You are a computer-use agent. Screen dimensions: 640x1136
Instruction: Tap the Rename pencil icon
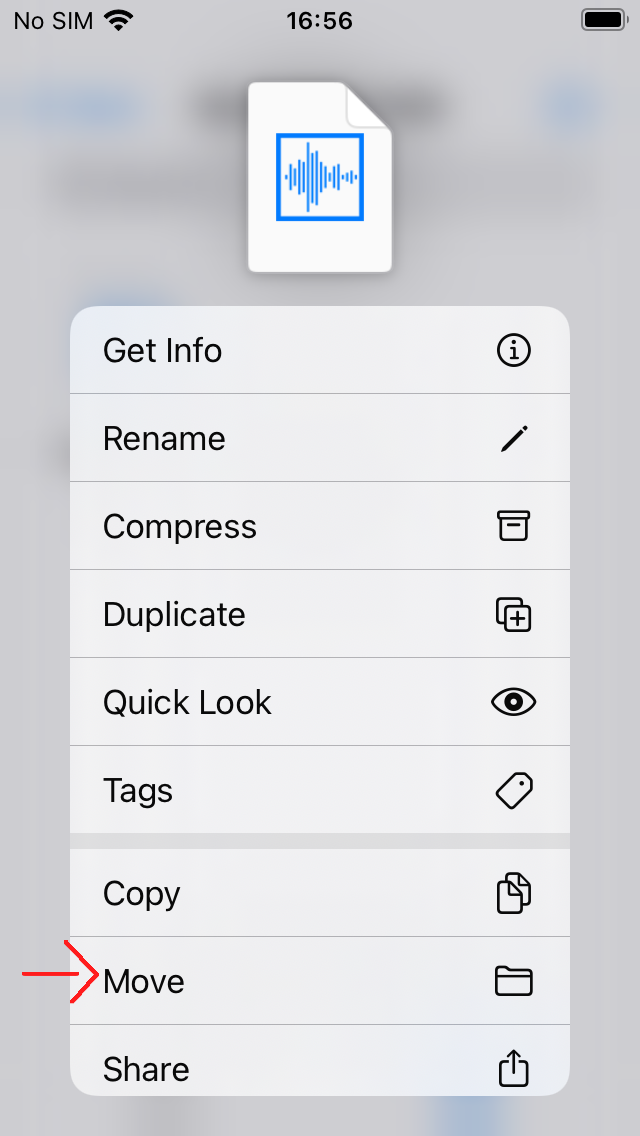pyautogui.click(x=514, y=439)
